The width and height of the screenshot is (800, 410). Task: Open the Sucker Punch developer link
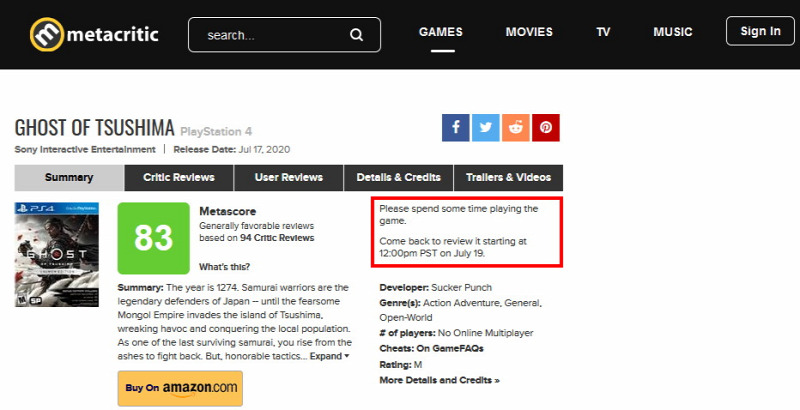click(x=461, y=288)
